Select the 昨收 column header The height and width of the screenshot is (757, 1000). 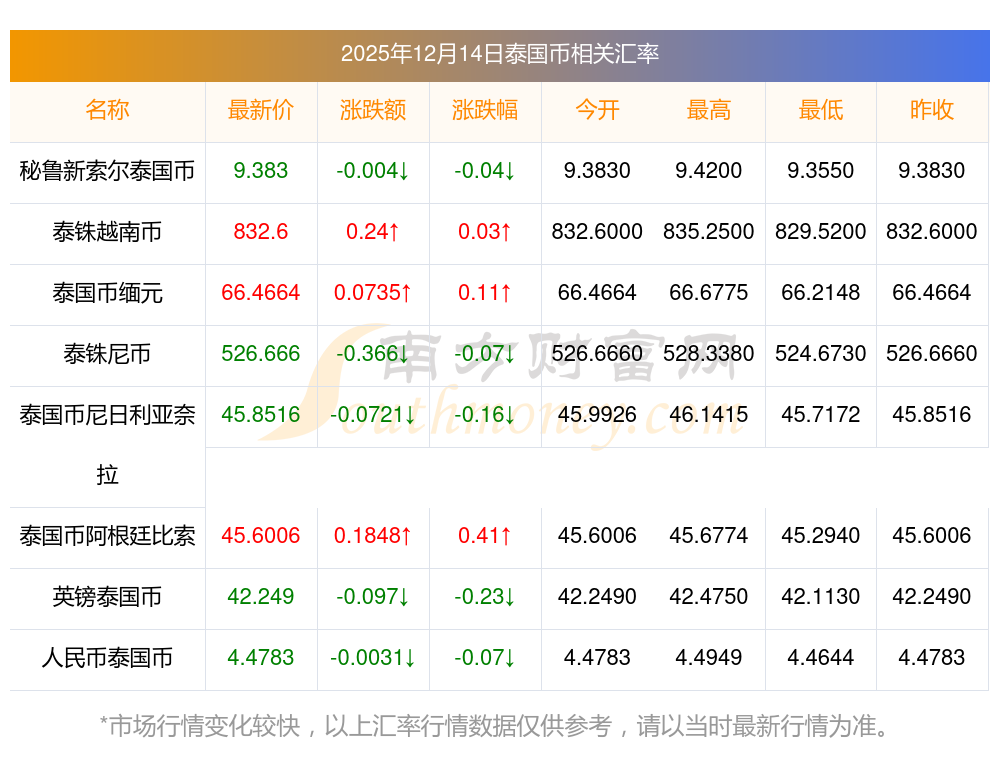coord(932,110)
